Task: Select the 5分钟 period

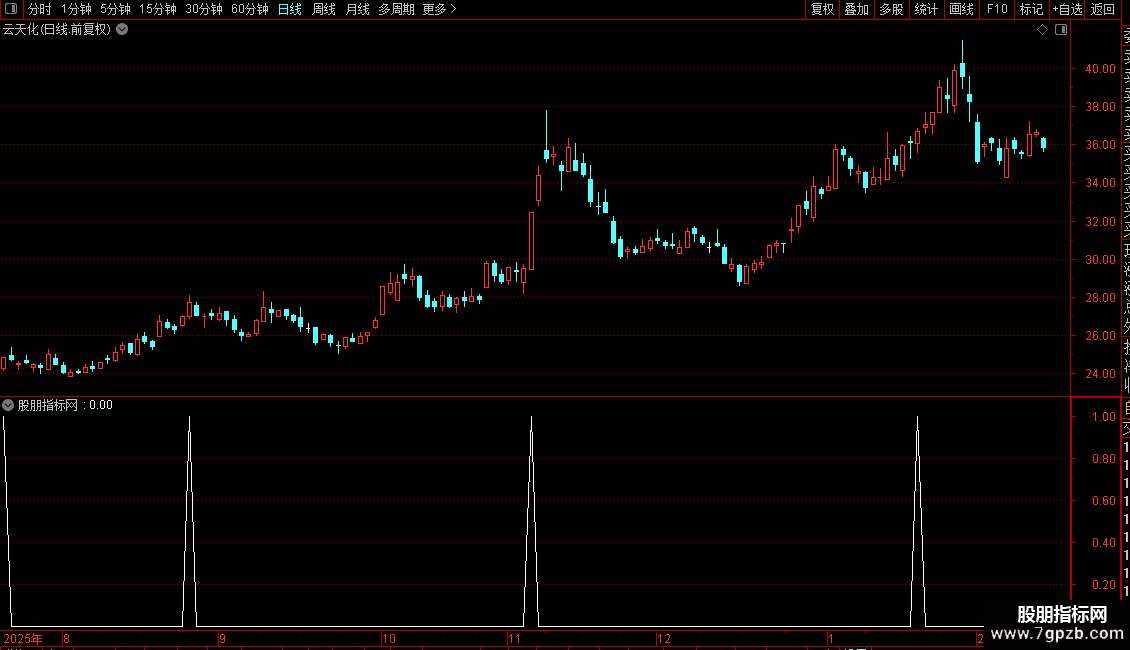Action: tap(115, 9)
